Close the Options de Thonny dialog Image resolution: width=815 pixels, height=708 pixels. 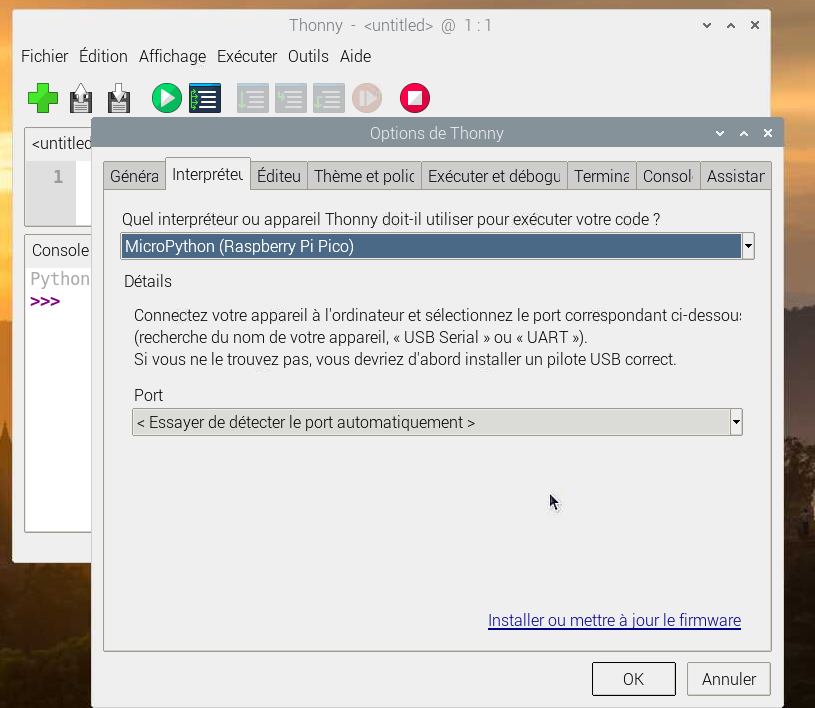tap(768, 133)
